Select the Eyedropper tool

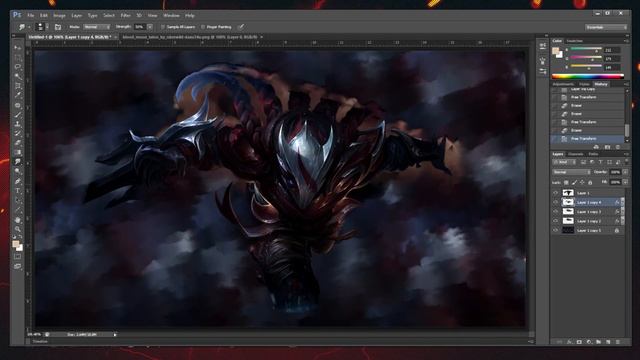click(18, 95)
